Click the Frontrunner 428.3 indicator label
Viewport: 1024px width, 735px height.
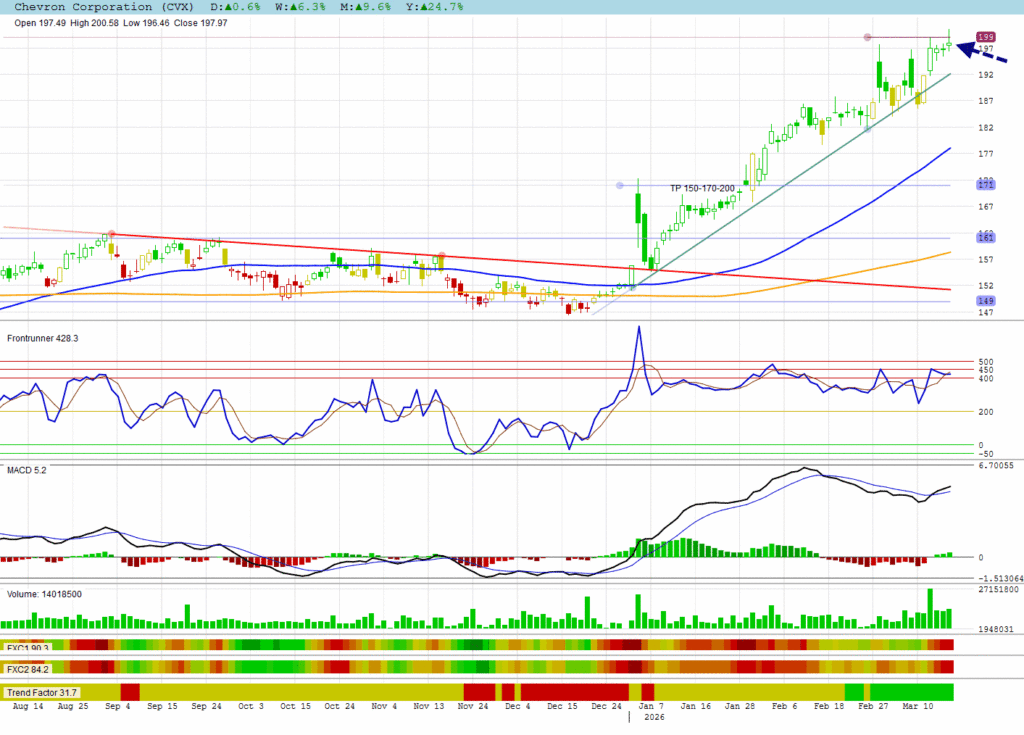(43, 339)
